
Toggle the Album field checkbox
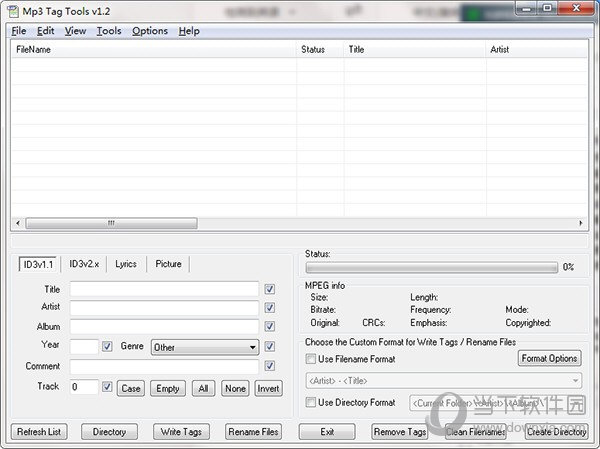(x=270, y=326)
